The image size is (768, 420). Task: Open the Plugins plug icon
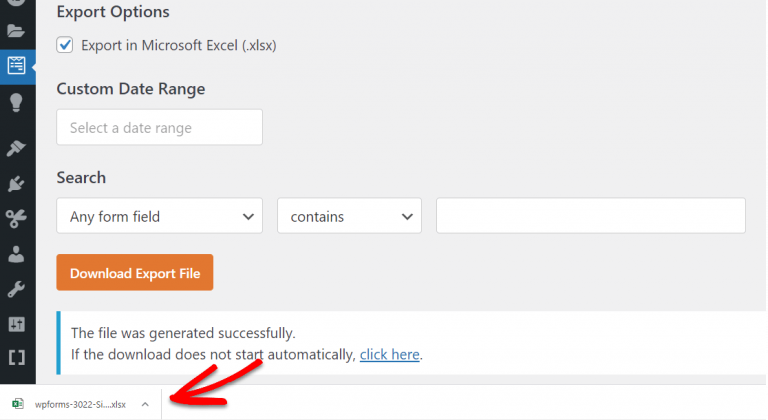click(x=16, y=184)
